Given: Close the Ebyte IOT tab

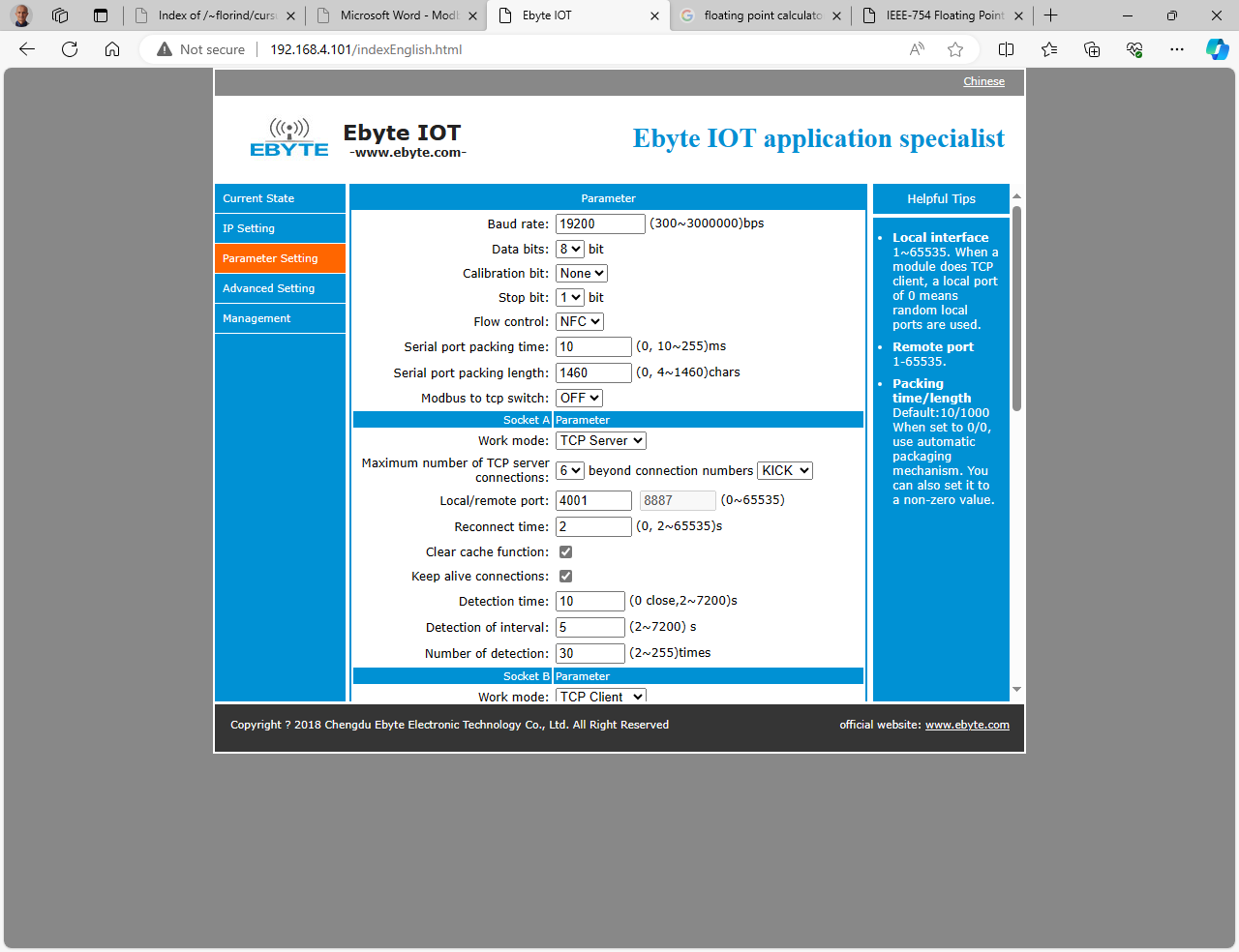Looking at the screenshot, I should click(x=654, y=15).
